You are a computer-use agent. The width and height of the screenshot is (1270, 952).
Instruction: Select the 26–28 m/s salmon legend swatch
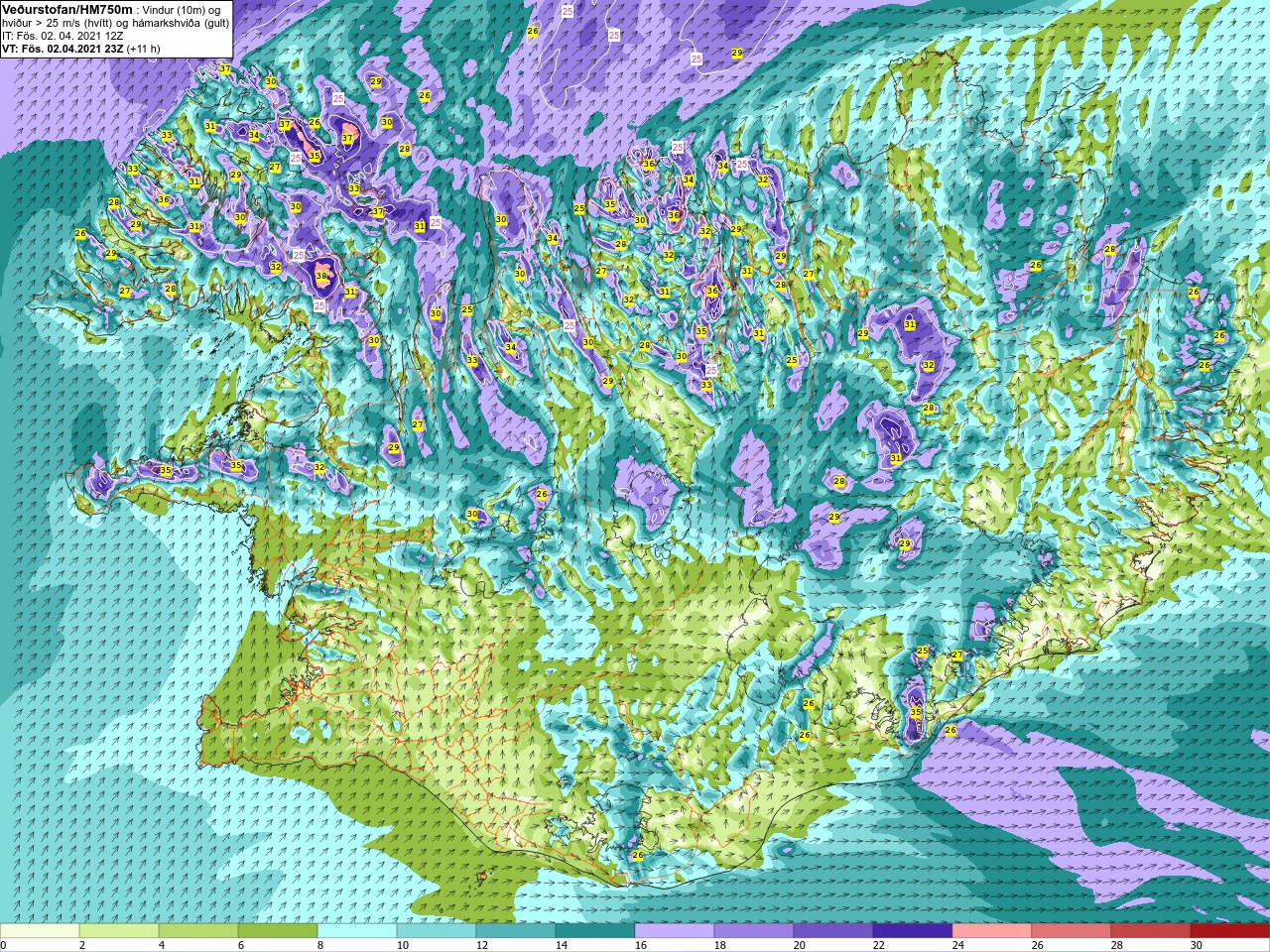1072,931
